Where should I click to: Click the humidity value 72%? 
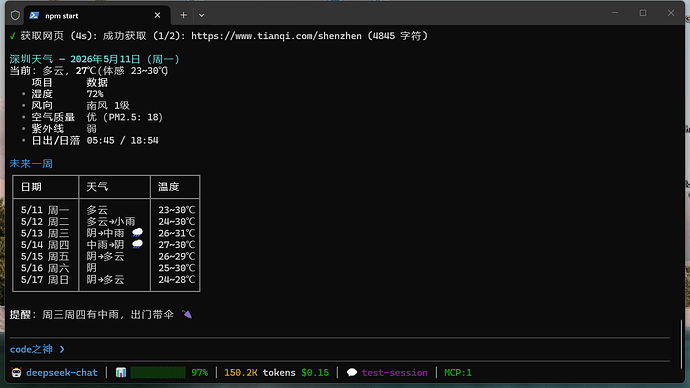click(x=95, y=94)
